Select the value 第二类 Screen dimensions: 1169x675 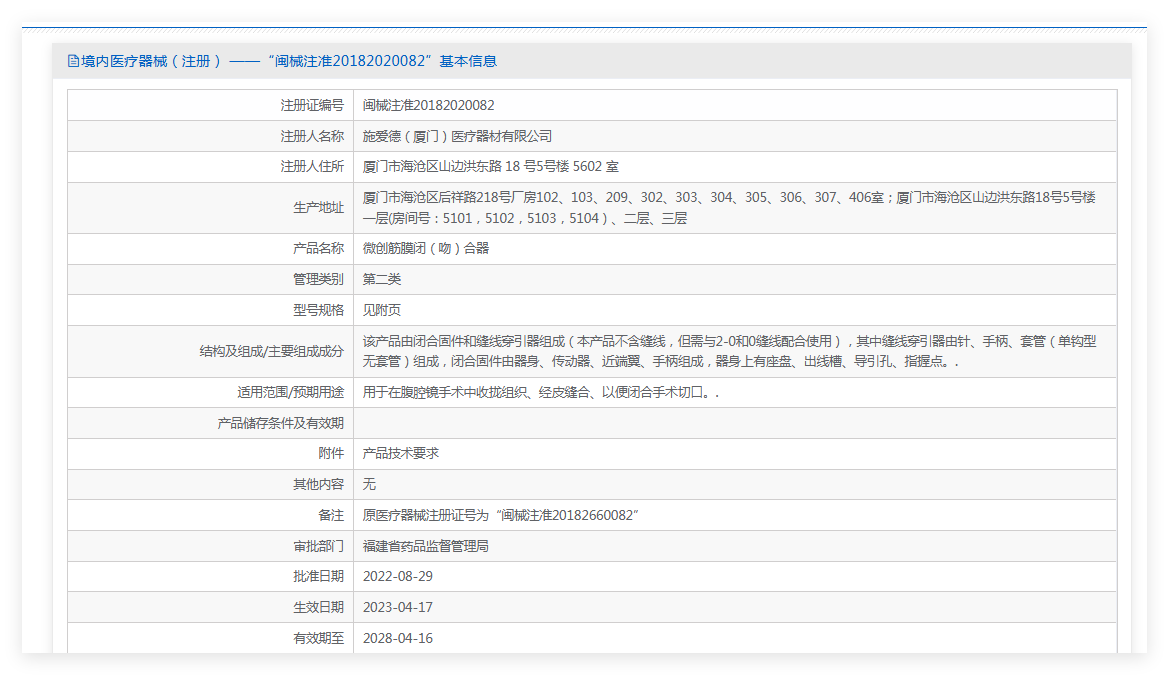coord(382,280)
